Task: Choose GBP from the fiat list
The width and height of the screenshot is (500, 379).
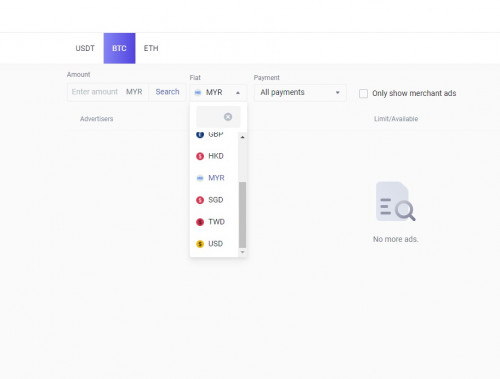Action: 214,134
